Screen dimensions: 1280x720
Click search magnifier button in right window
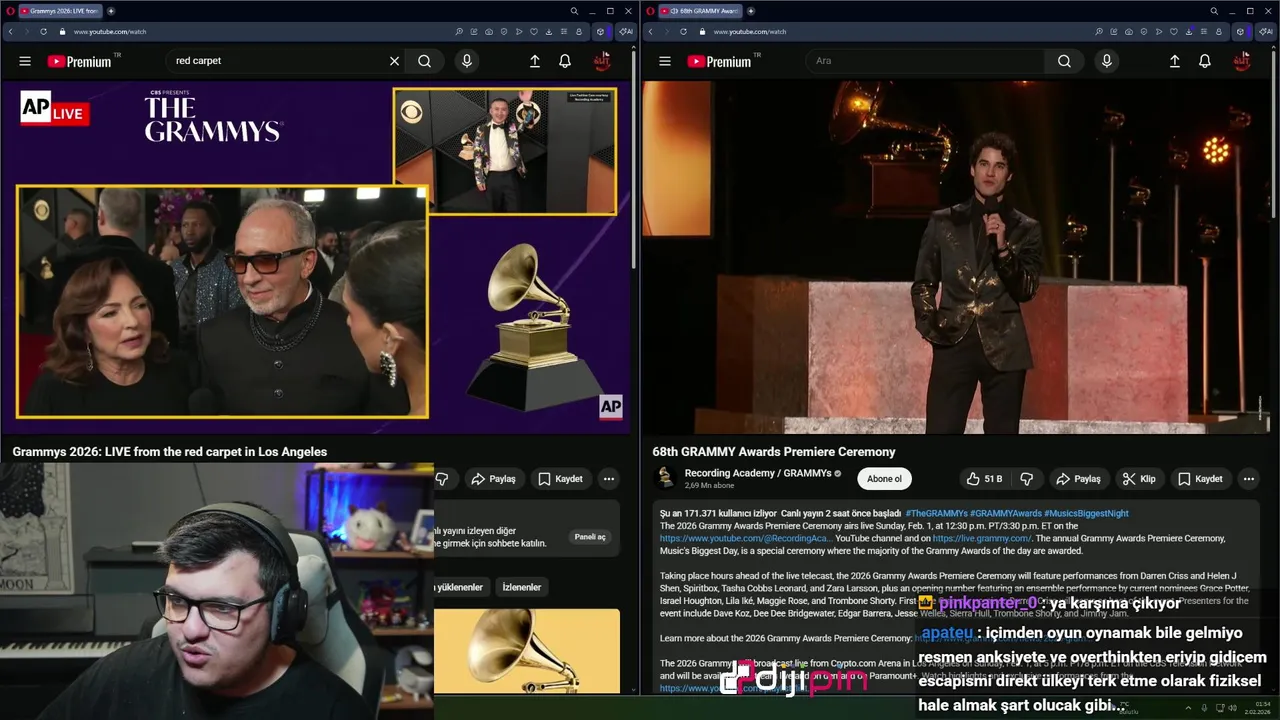point(1064,61)
